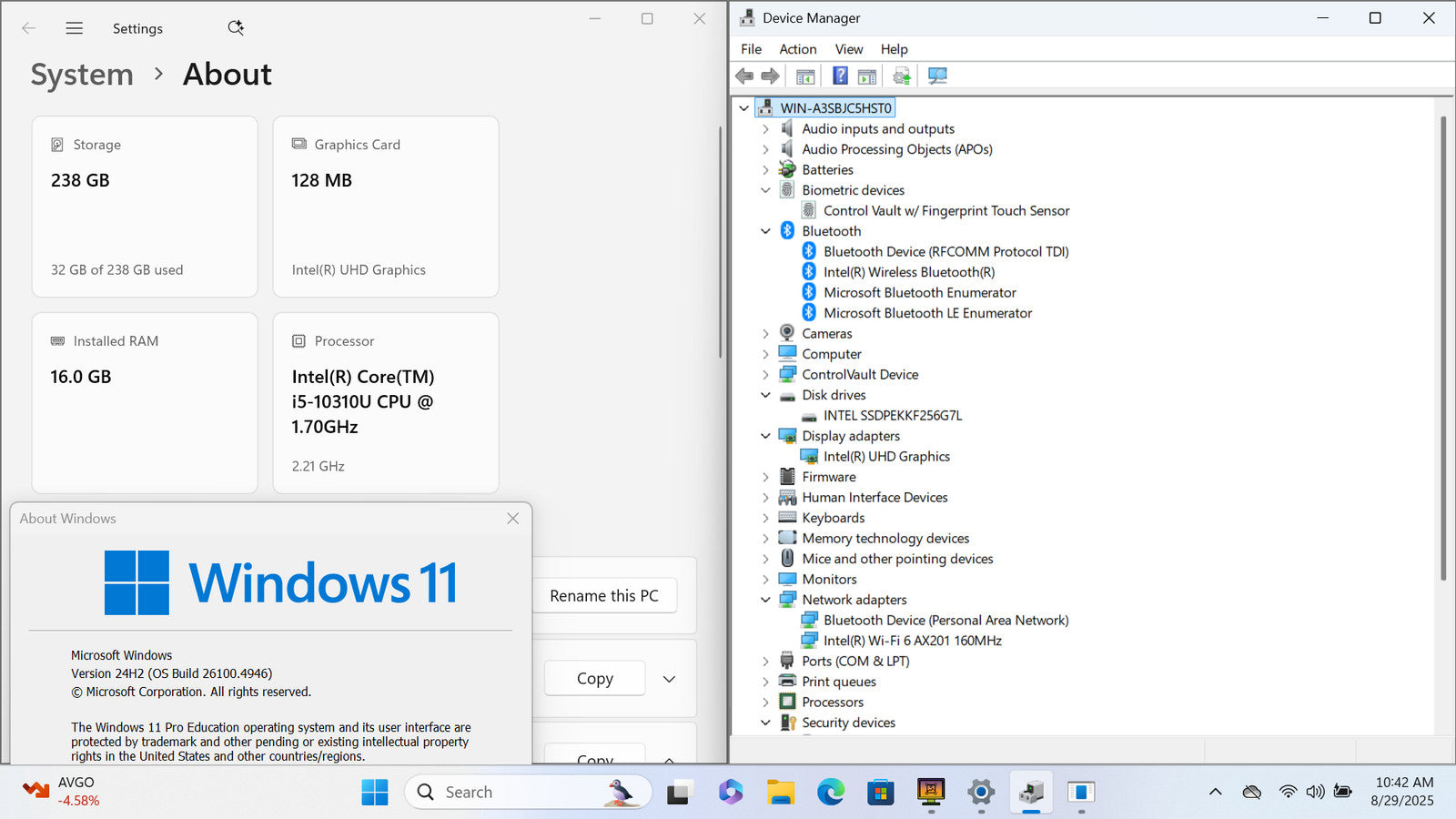Expand Ports (COM & LPT) category
1456x819 pixels.
tap(765, 662)
